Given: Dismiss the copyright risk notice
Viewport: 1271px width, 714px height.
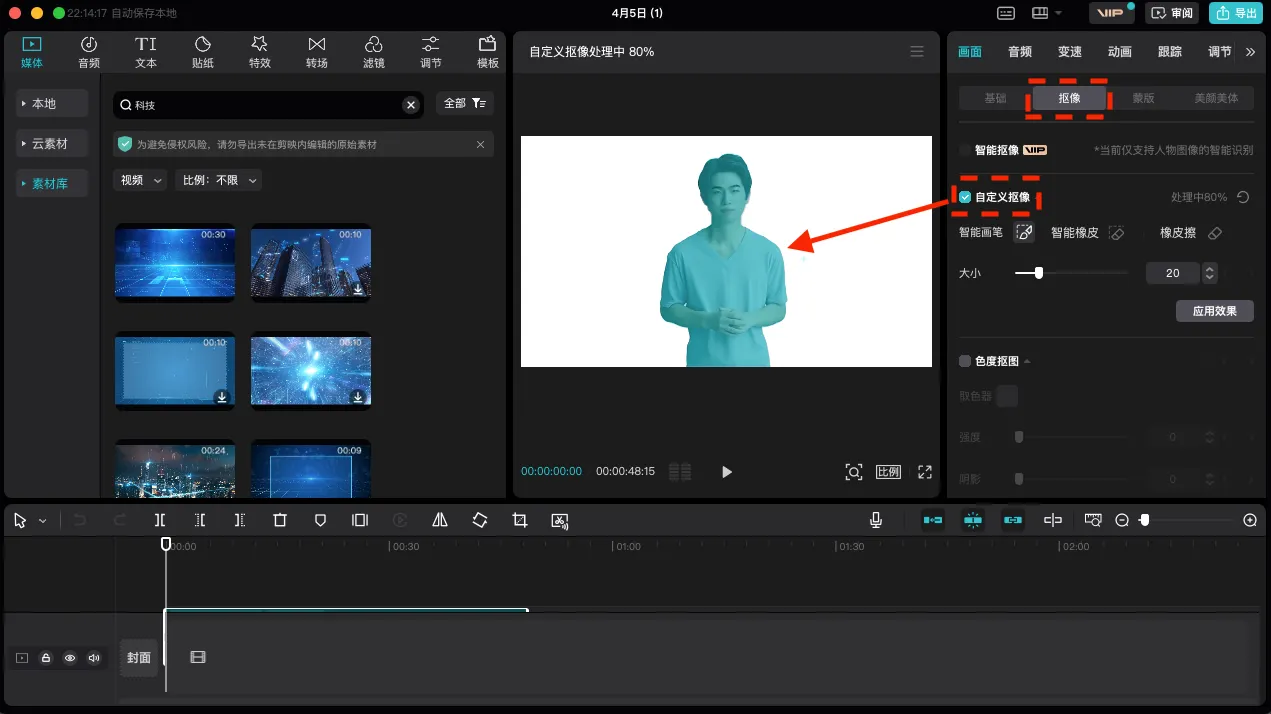Looking at the screenshot, I should click(x=480, y=144).
